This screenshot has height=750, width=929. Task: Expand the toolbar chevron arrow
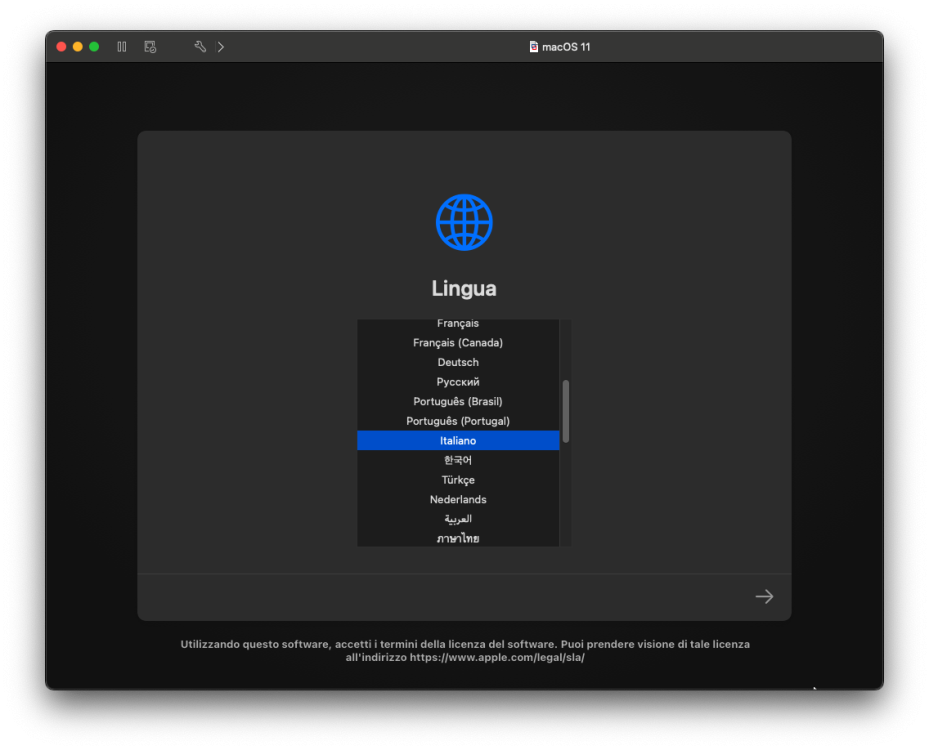(x=220, y=47)
